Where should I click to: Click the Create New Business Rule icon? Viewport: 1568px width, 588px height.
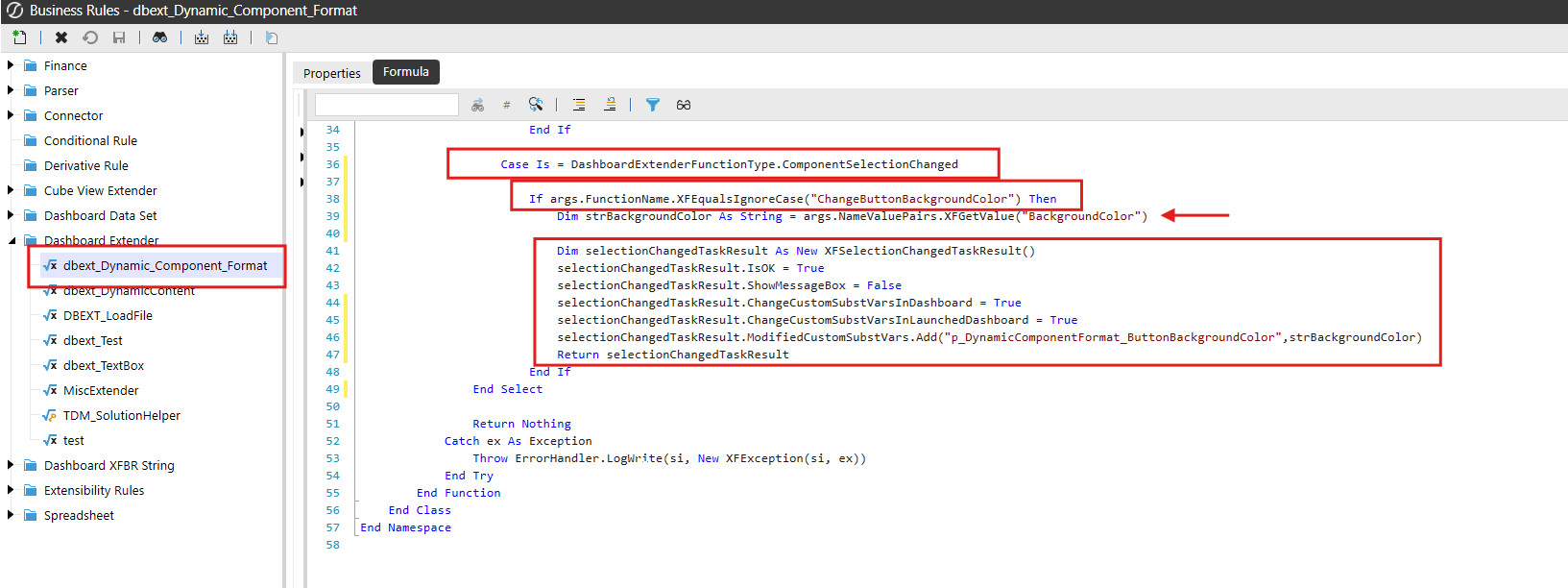click(19, 37)
